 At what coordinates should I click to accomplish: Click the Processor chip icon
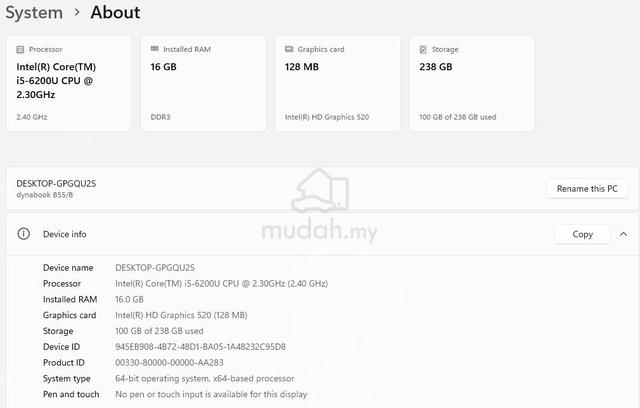20,49
